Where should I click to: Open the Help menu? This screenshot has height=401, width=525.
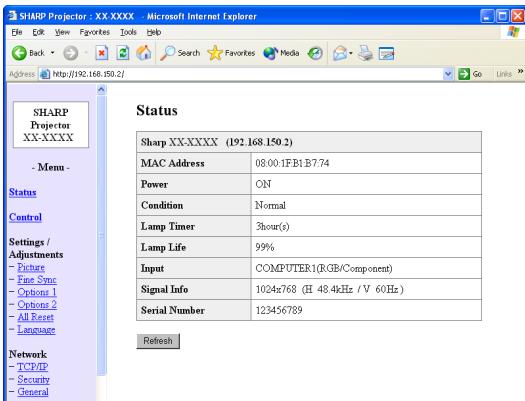coord(154,32)
